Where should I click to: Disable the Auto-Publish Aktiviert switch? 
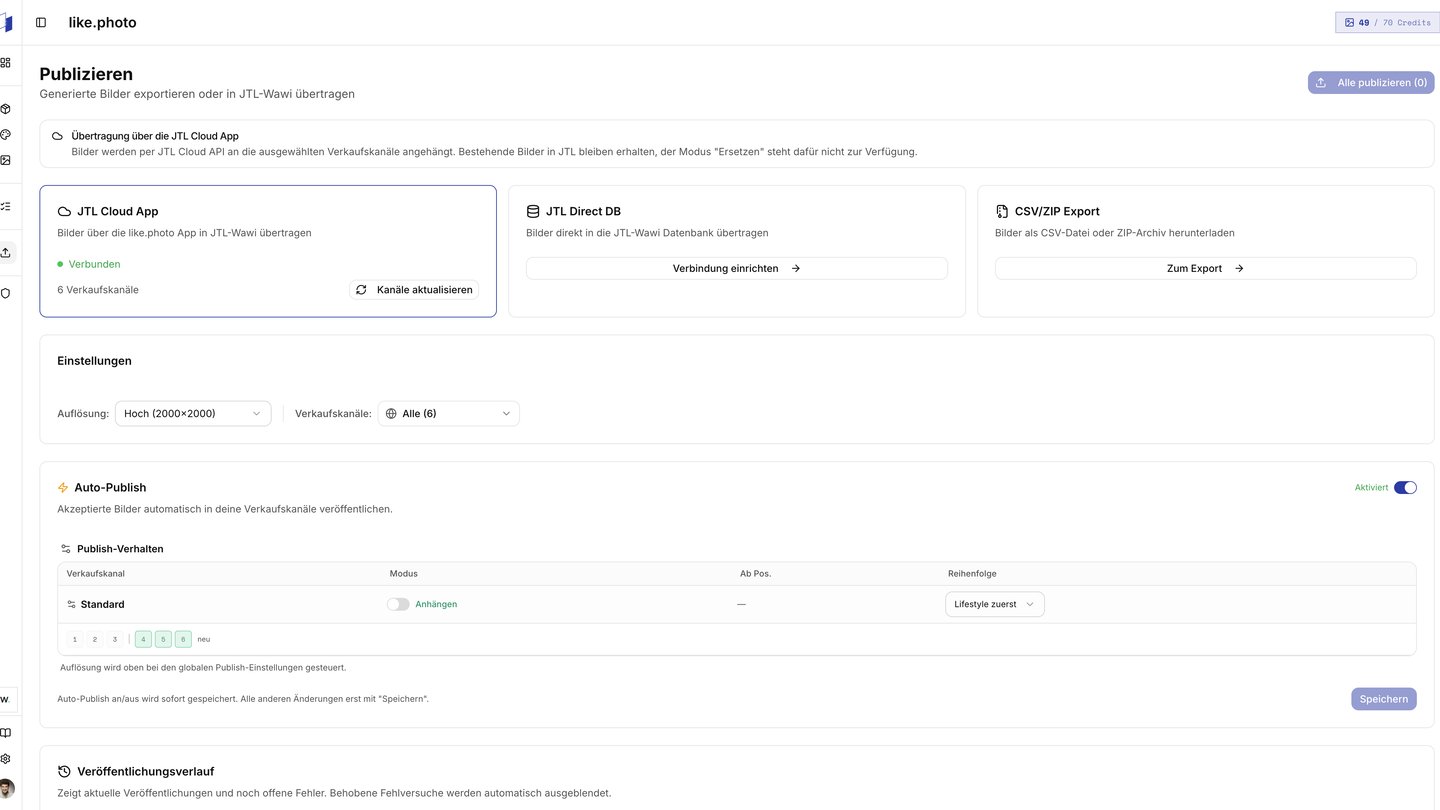(x=1405, y=487)
